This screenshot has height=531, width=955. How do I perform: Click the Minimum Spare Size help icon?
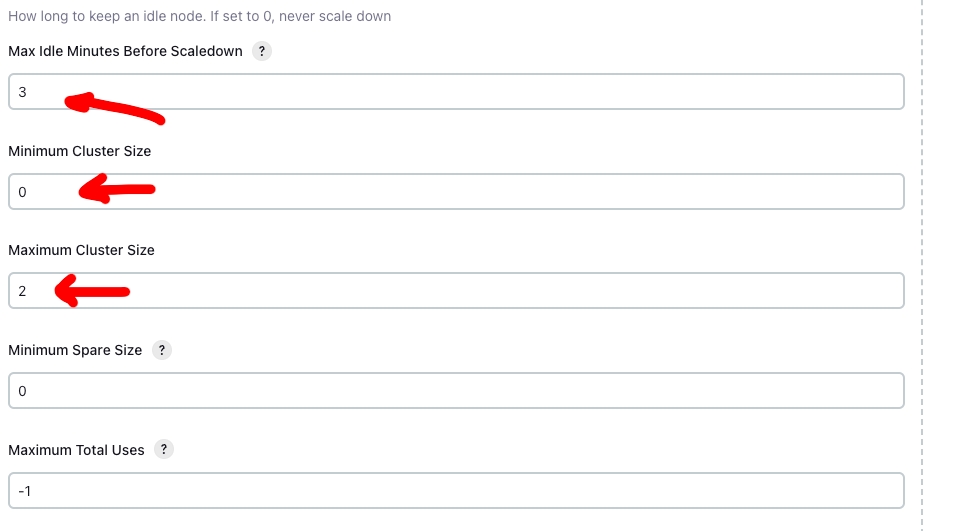tap(161, 350)
